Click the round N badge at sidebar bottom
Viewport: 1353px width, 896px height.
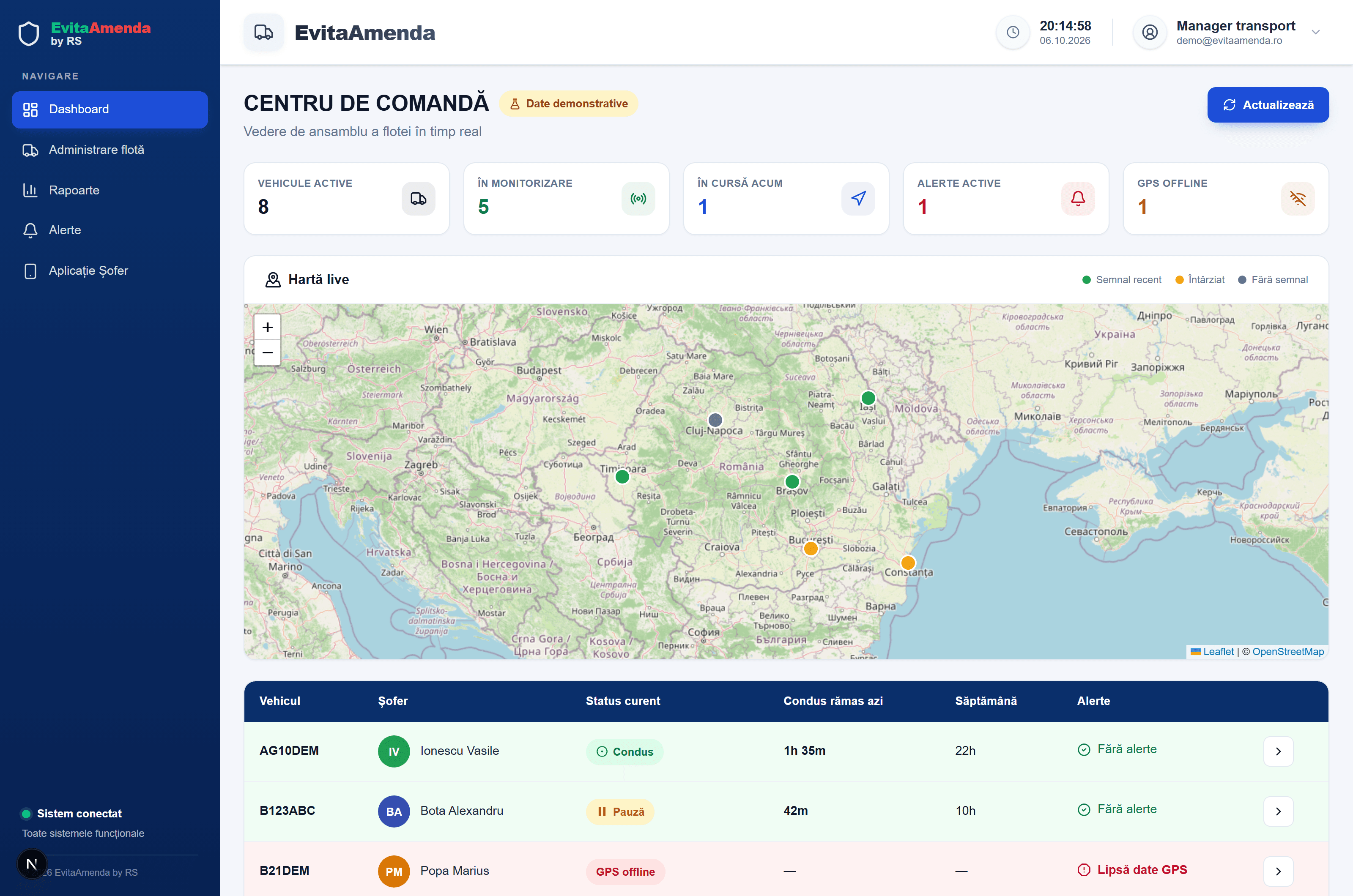(x=32, y=864)
